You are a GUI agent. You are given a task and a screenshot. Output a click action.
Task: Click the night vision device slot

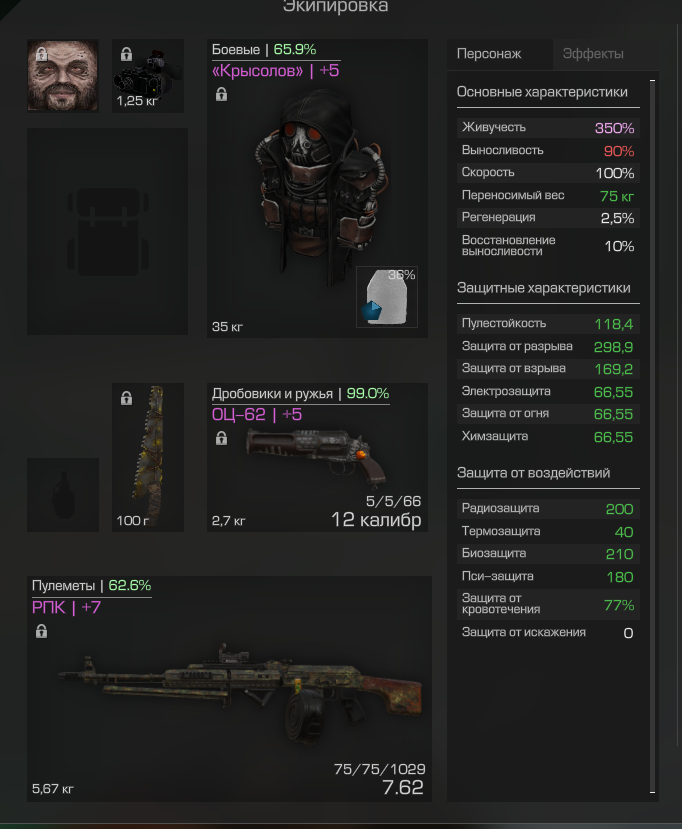[148, 76]
